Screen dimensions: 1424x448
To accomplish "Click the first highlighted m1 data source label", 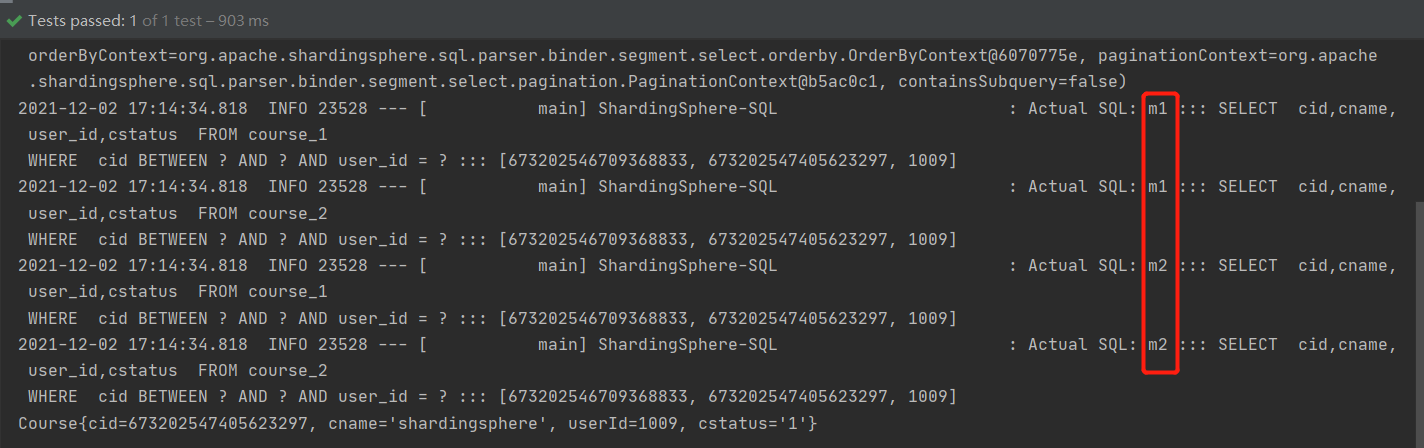I will point(1158,108).
